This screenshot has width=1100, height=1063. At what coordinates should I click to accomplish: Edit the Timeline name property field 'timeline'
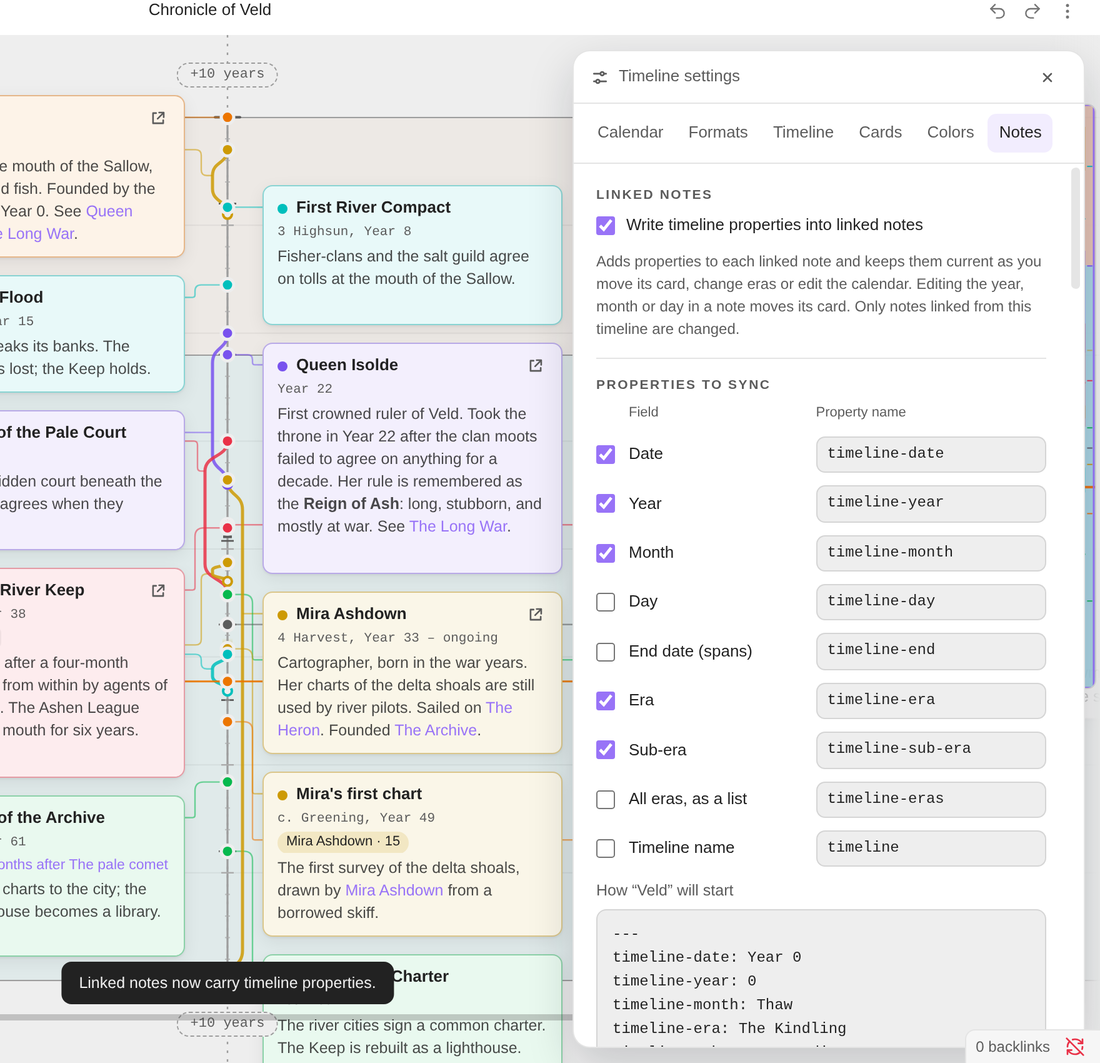pos(930,848)
